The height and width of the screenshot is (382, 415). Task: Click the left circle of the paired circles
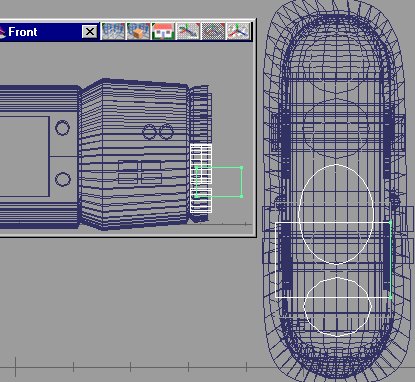click(149, 132)
